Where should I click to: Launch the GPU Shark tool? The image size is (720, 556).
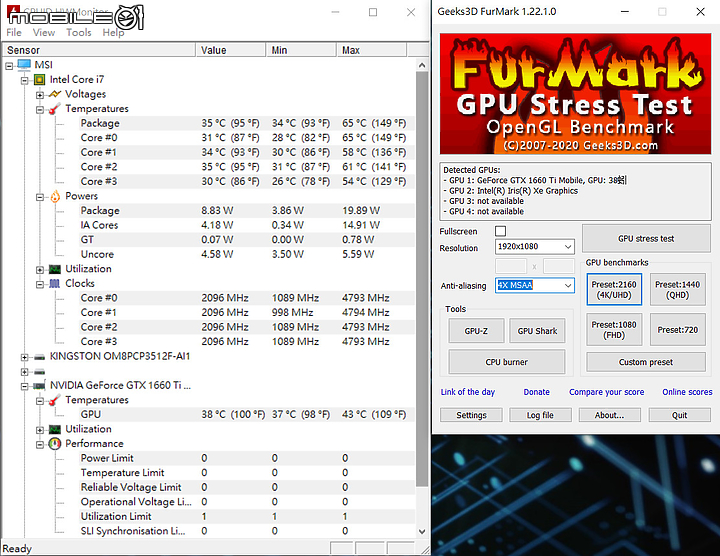[537, 331]
